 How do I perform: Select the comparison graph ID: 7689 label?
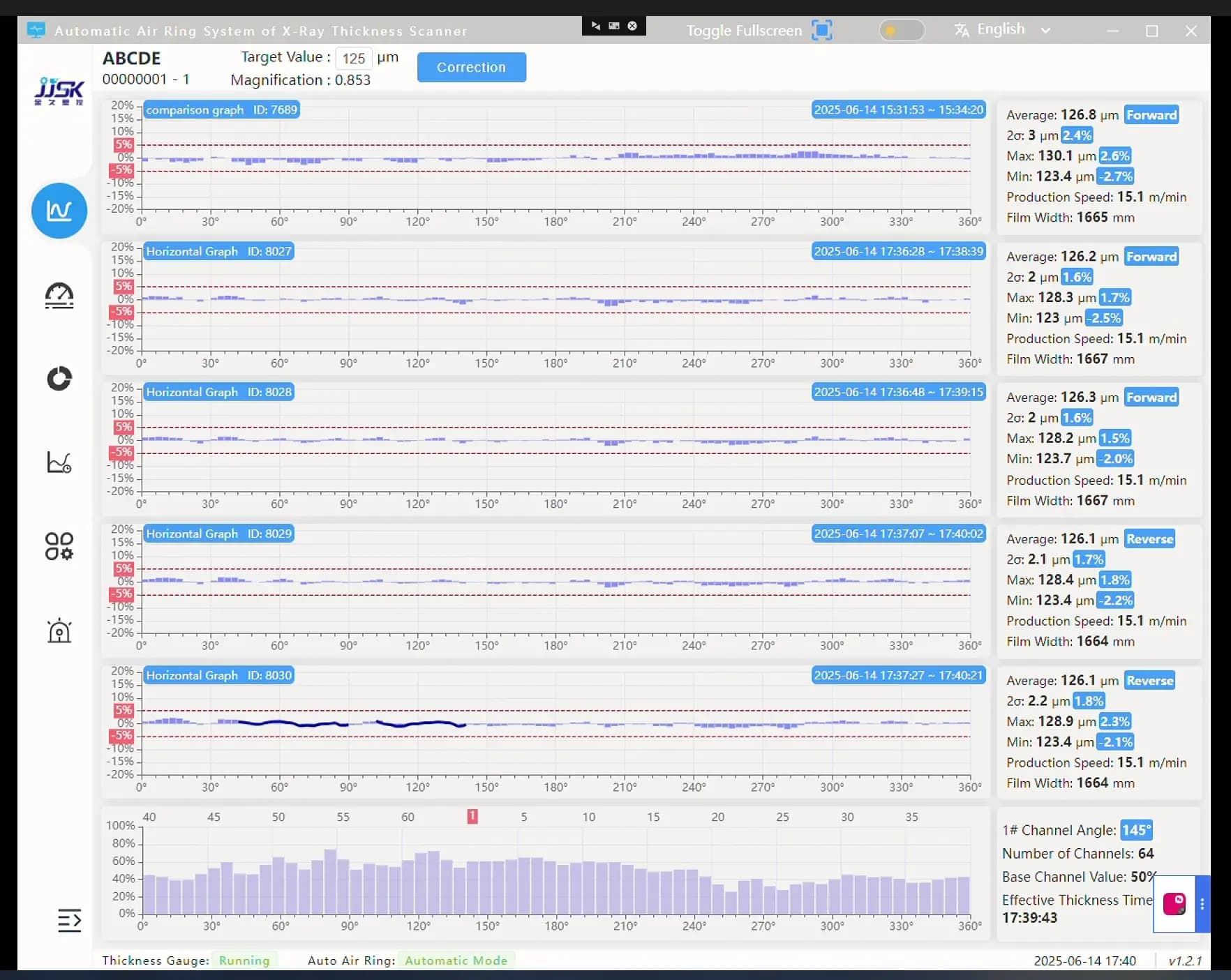(x=221, y=110)
